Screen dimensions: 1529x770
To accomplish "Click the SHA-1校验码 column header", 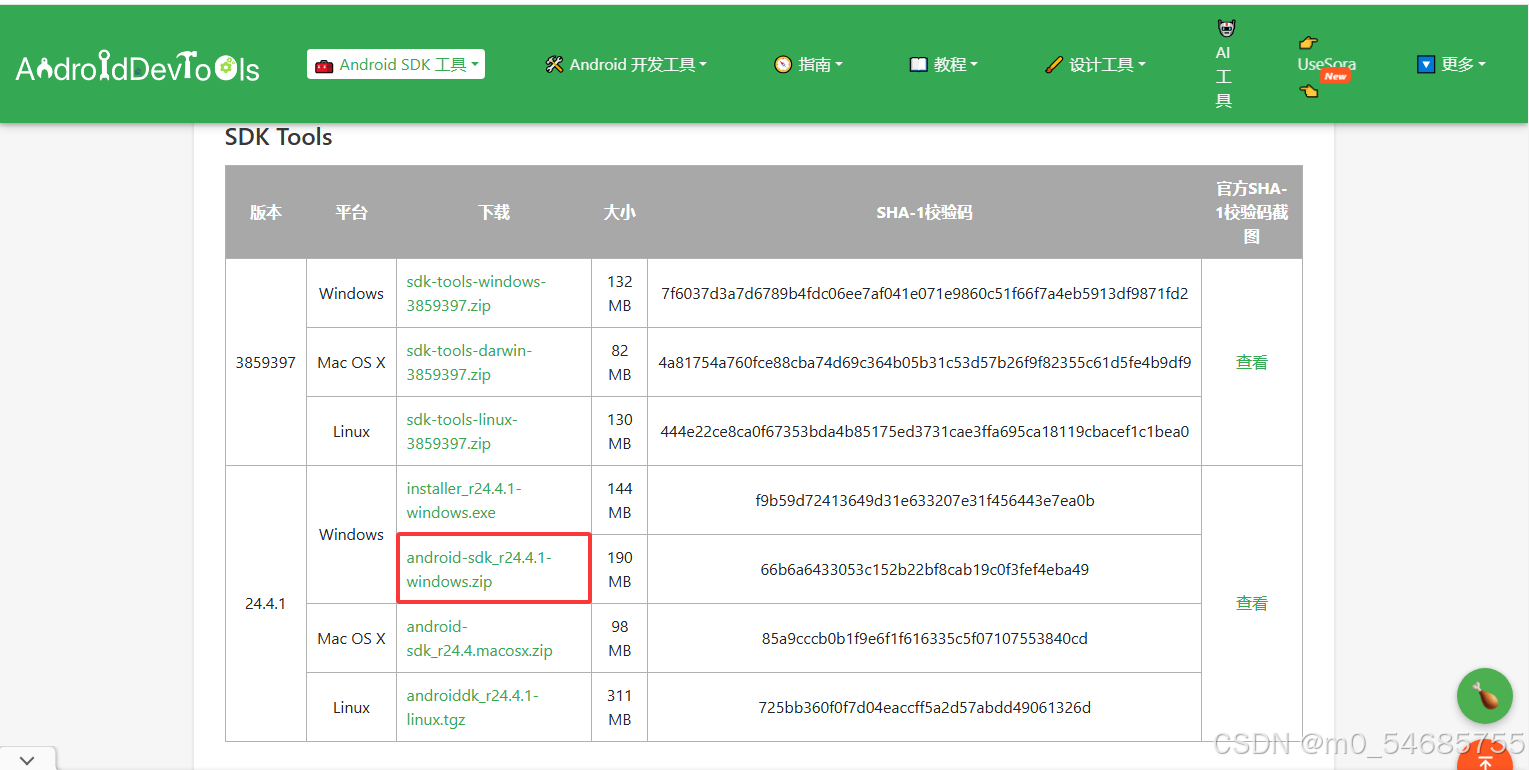I will pos(925,212).
